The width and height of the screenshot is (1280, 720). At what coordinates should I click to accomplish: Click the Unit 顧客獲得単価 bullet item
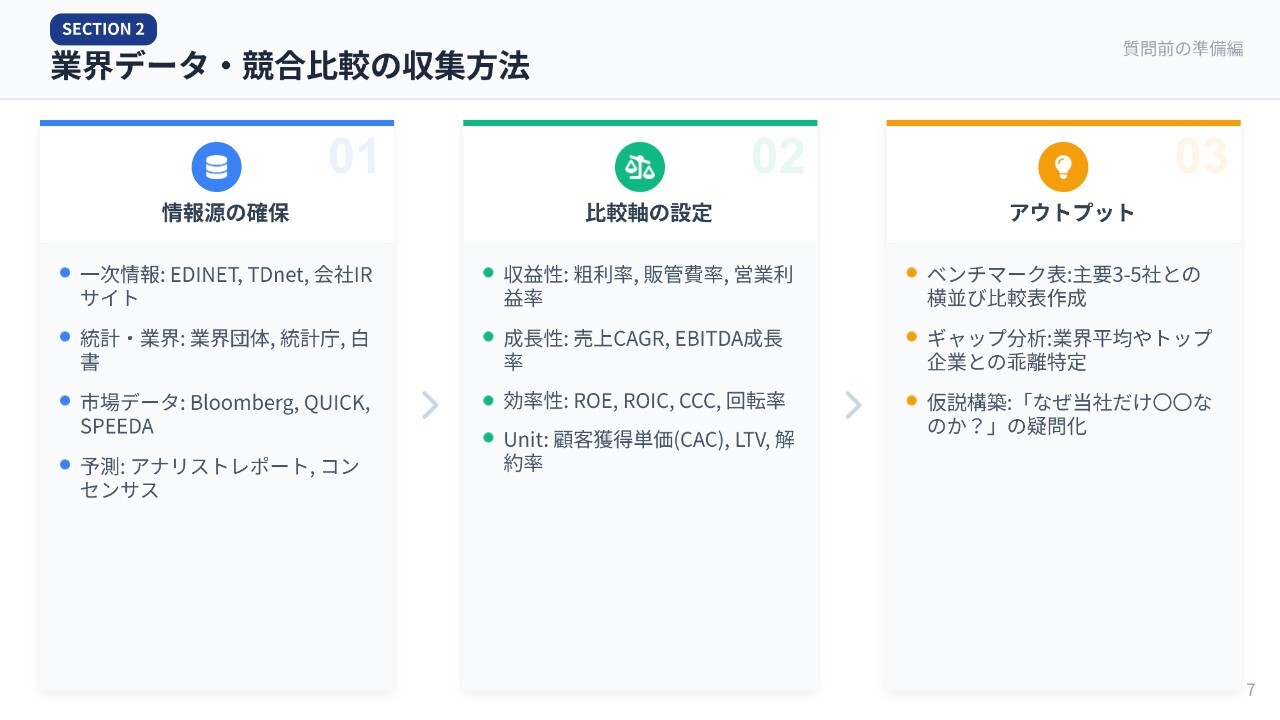649,451
